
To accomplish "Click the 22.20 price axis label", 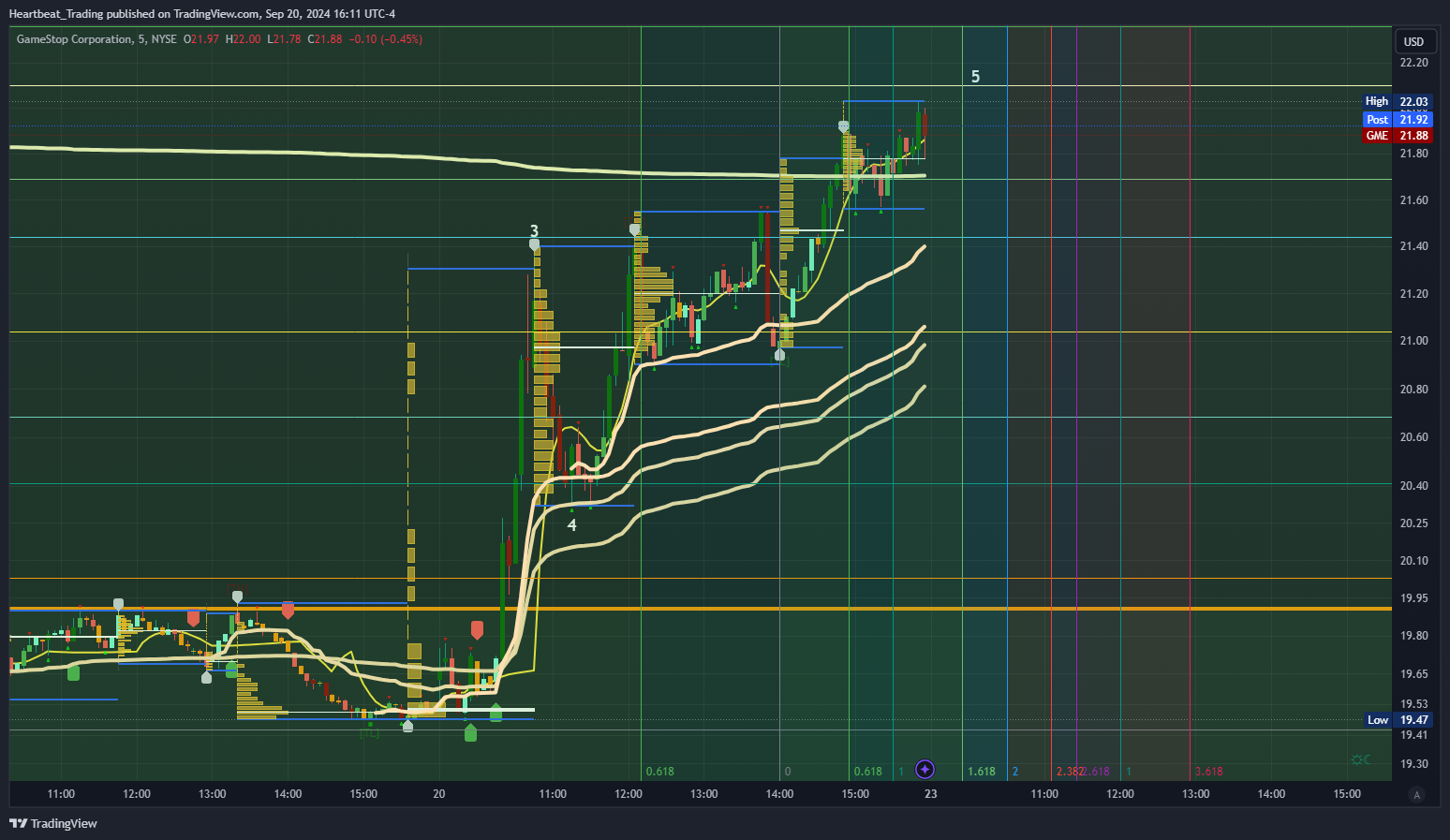I will coord(1413,63).
